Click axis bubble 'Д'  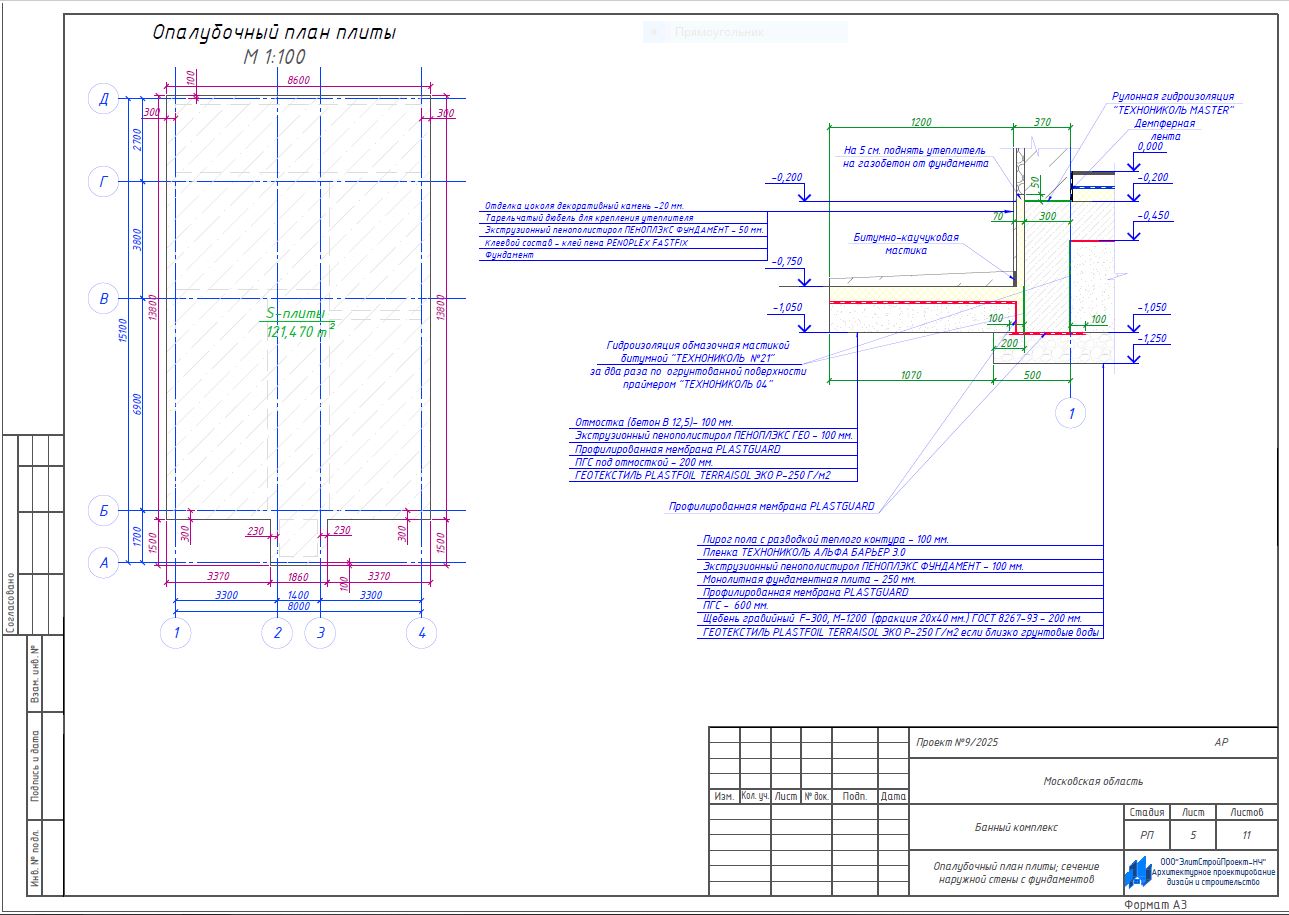tap(103, 98)
